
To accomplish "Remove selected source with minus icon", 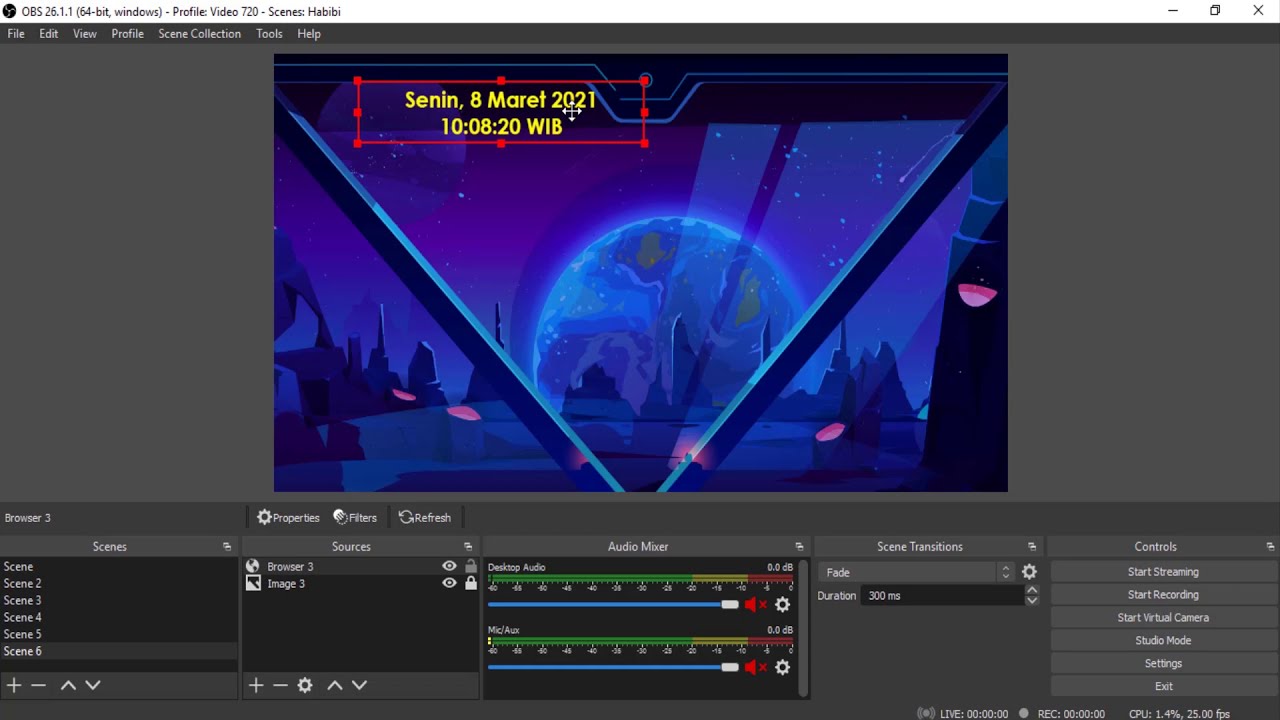I will [280, 685].
